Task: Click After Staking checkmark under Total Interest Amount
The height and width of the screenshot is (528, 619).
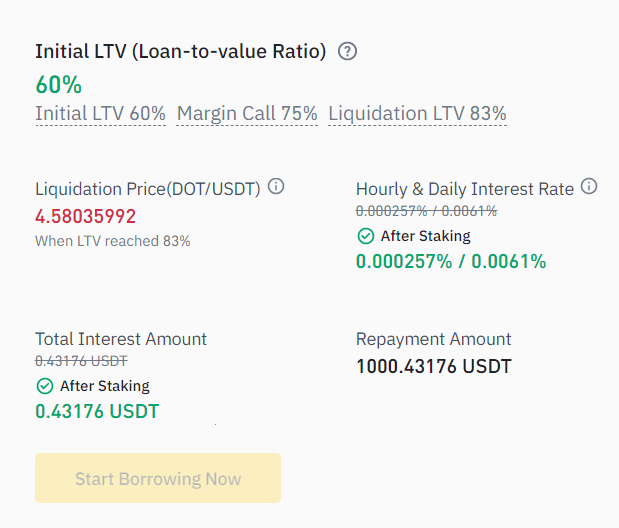Action: [44, 386]
